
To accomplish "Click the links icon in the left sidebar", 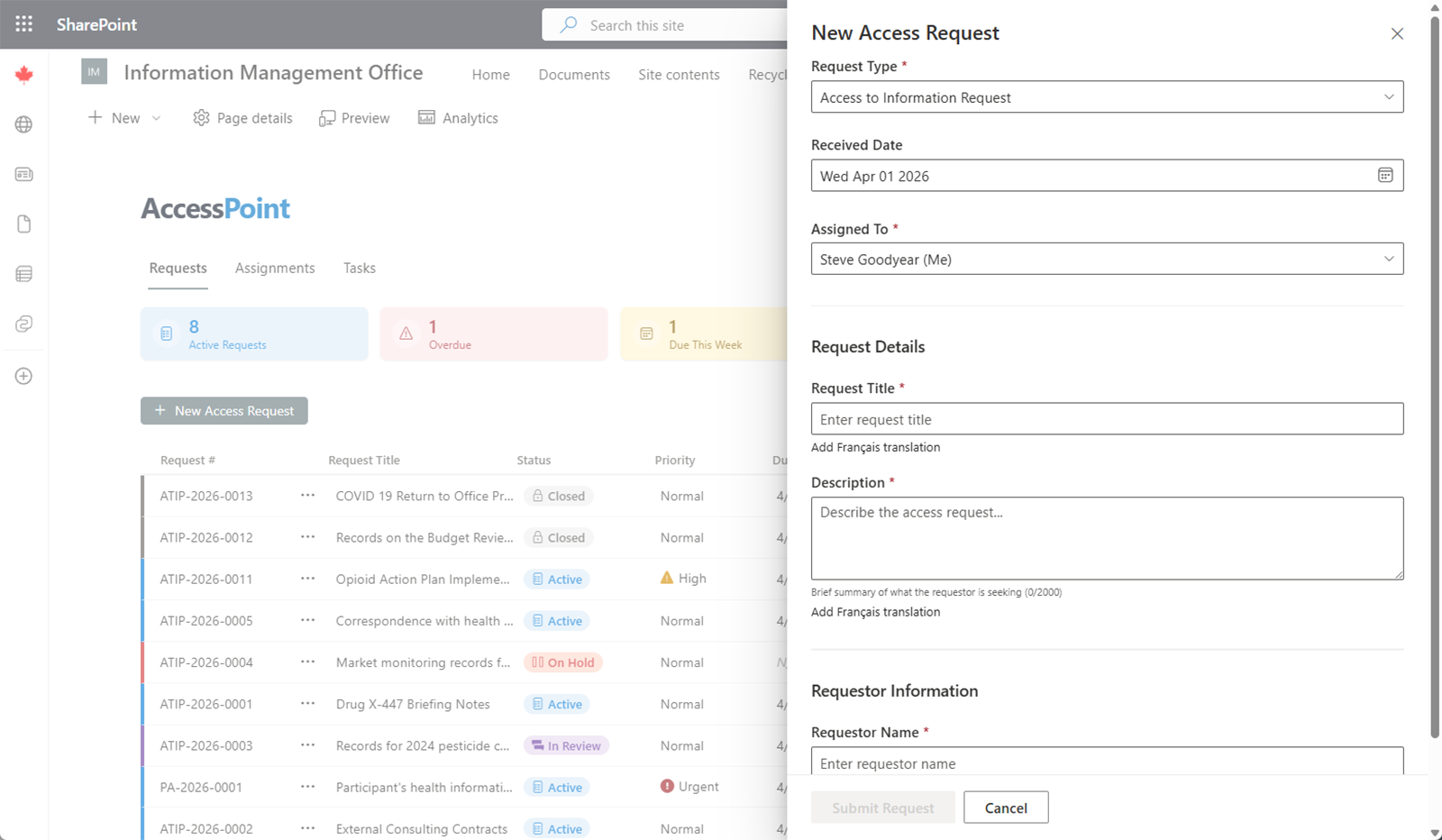I will 23,323.
